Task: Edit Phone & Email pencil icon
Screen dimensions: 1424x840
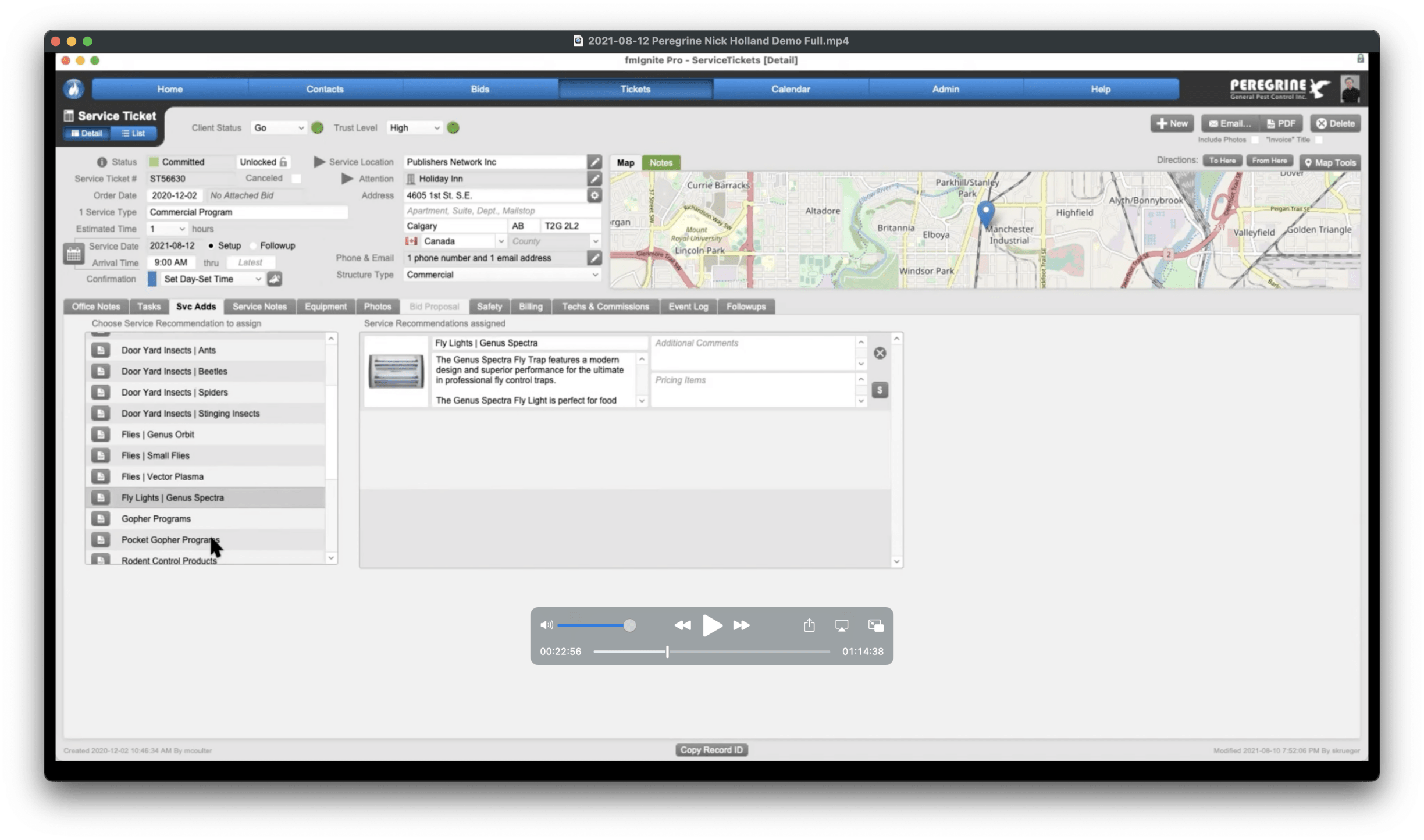Action: click(594, 258)
